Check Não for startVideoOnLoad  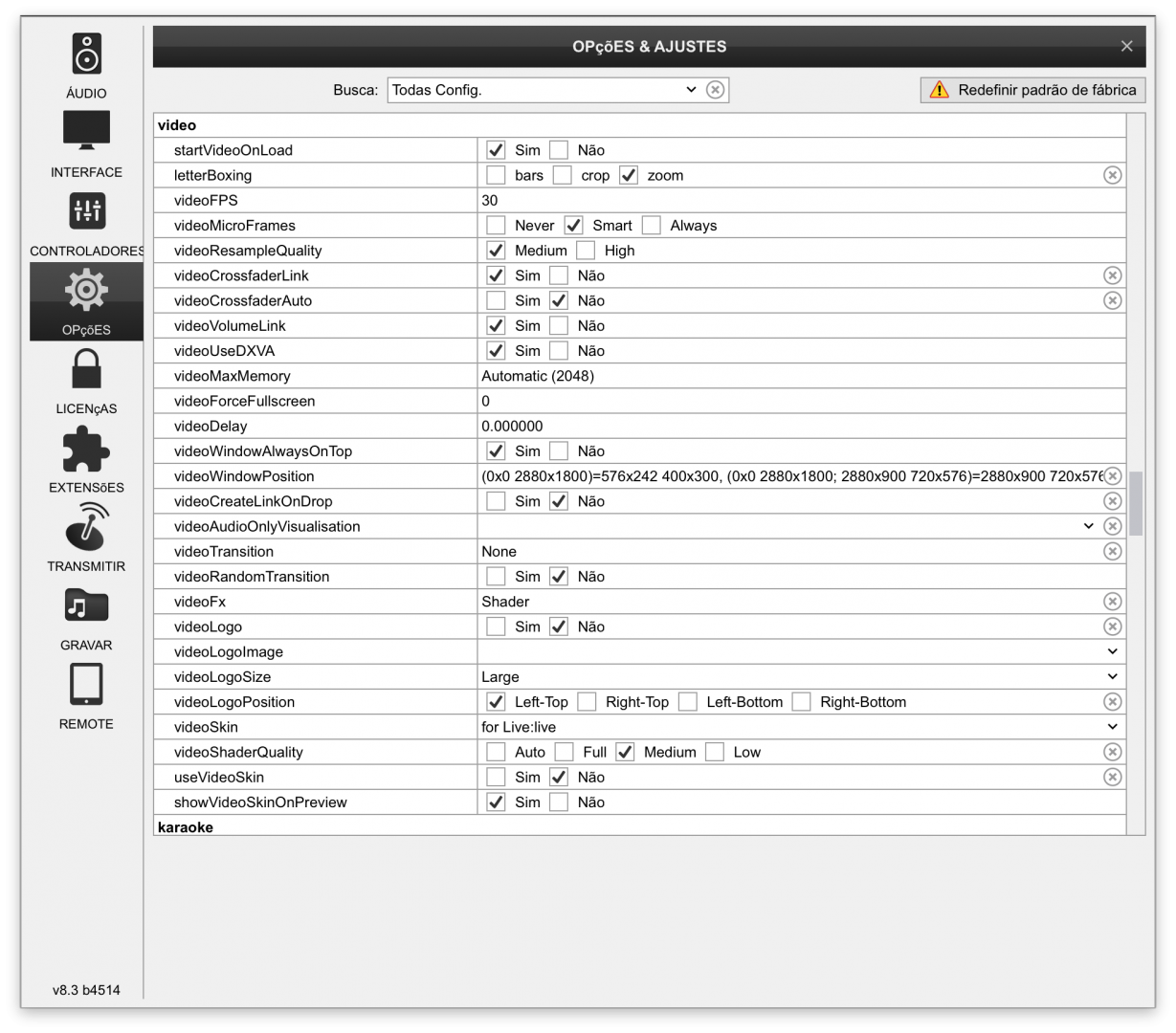(x=559, y=150)
